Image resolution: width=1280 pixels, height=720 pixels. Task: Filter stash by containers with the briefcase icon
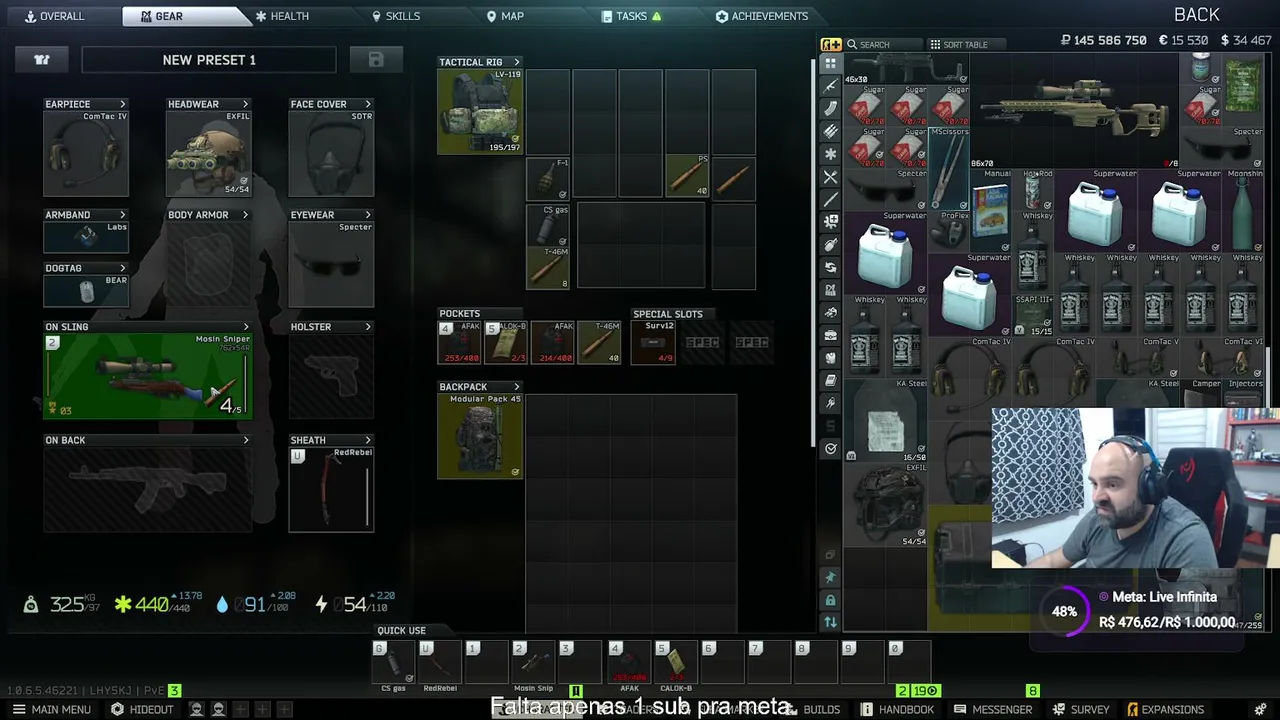pyautogui.click(x=830, y=335)
